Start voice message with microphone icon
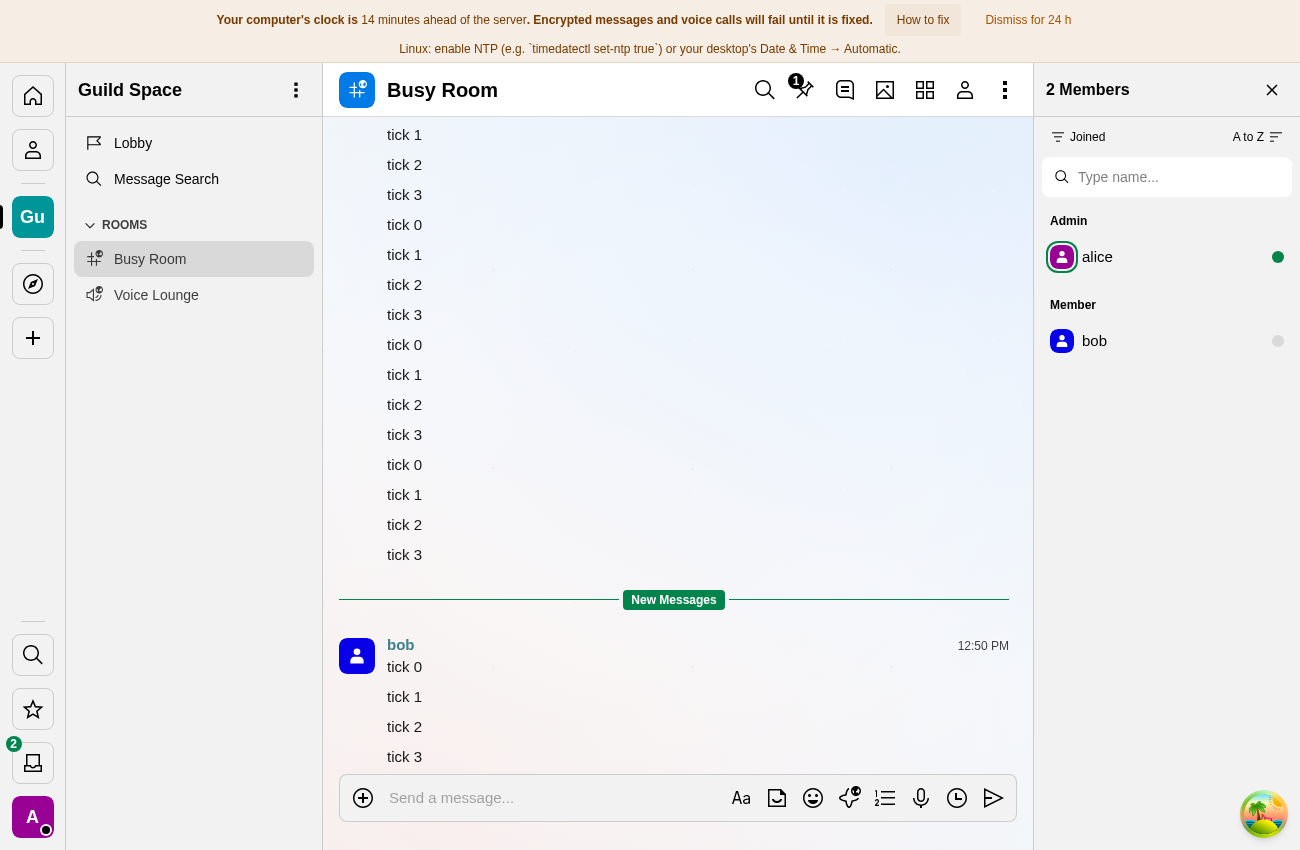1300x850 pixels. tap(921, 798)
